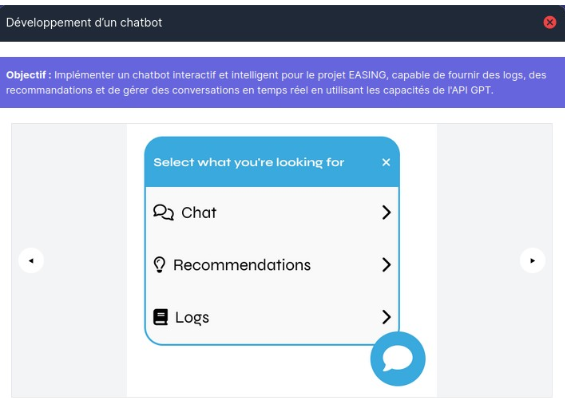The width and height of the screenshot is (565, 398).
Task: Show the previous carousel slide
Action: 31,260
